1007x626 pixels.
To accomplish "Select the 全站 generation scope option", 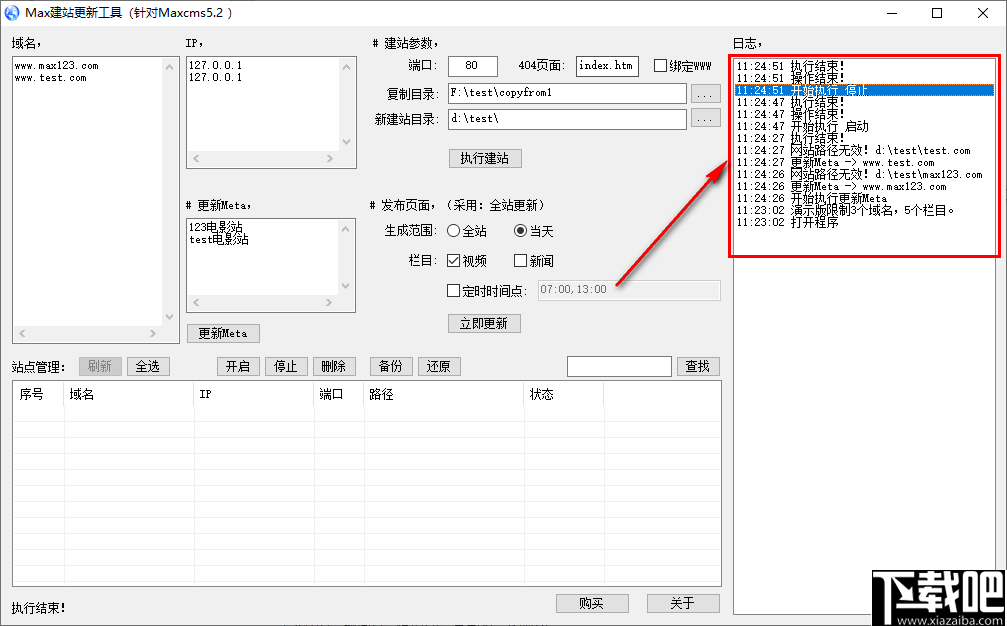I will 454,231.
